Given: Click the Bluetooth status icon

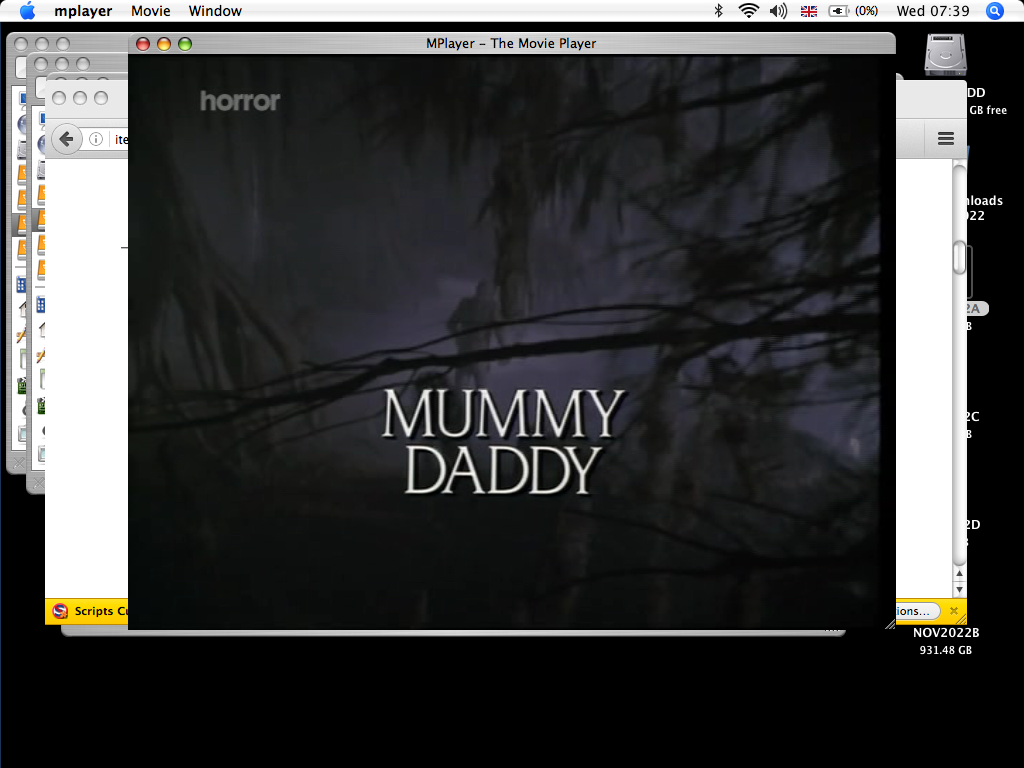Looking at the screenshot, I should coord(718,11).
